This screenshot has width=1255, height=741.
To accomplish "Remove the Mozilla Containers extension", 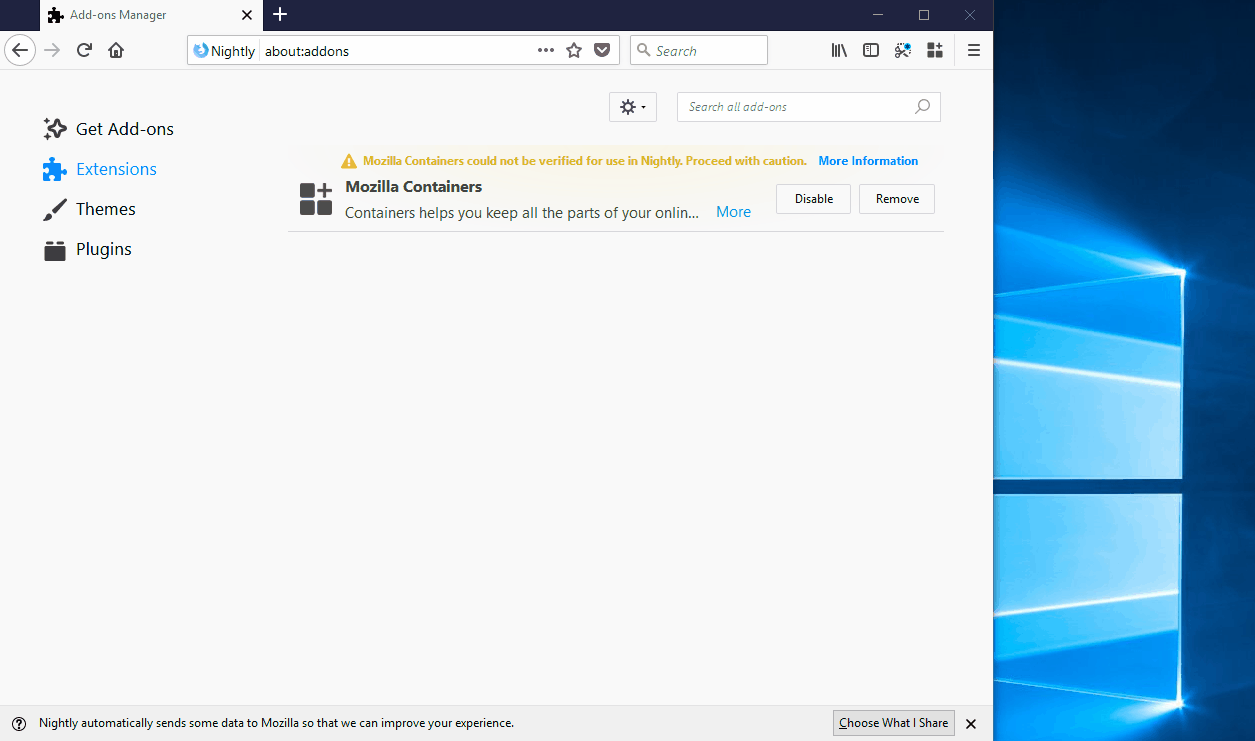I will tap(897, 199).
